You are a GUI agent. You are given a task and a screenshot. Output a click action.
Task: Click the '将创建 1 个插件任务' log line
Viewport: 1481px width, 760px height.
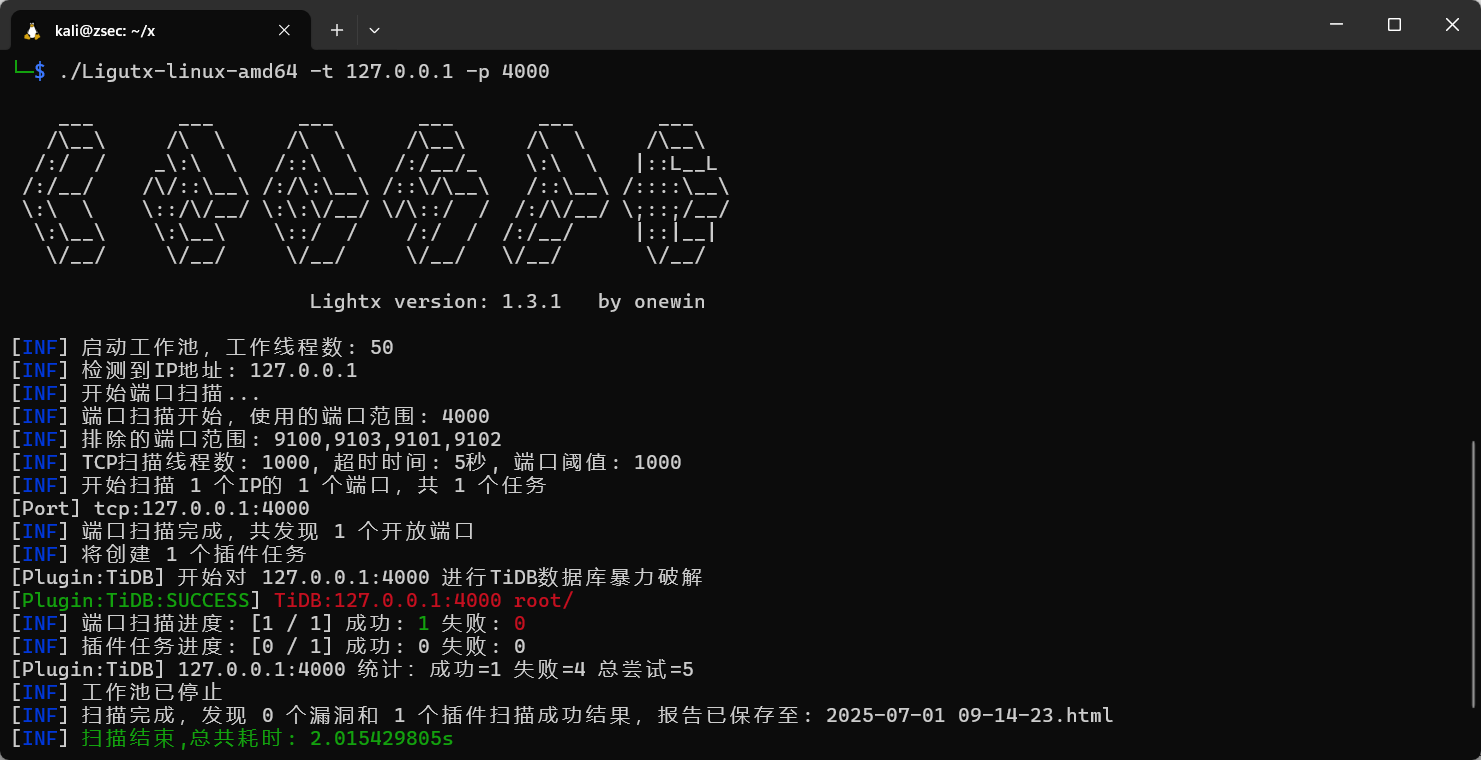(159, 554)
